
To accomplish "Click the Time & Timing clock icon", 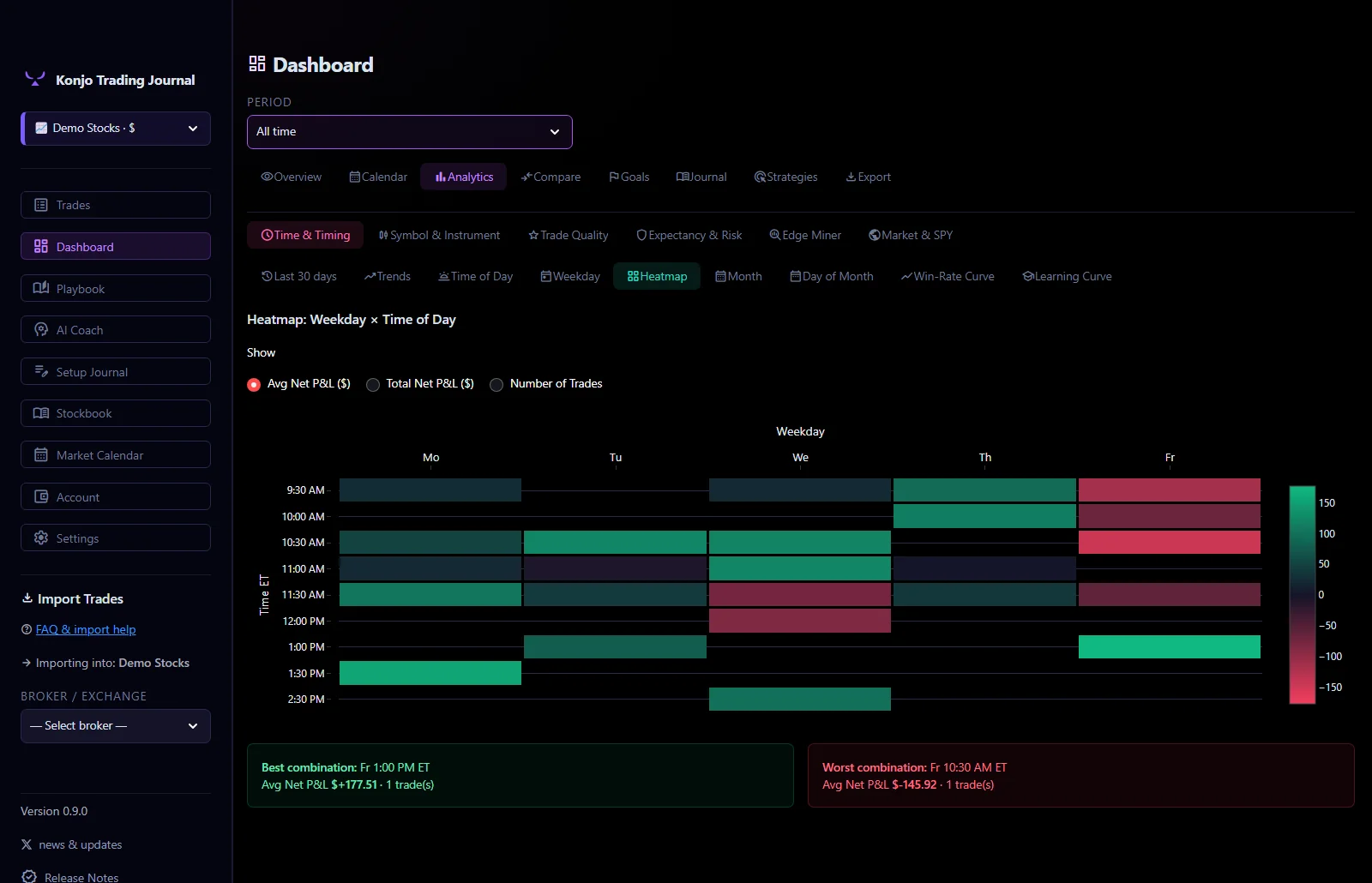I will click(267, 235).
